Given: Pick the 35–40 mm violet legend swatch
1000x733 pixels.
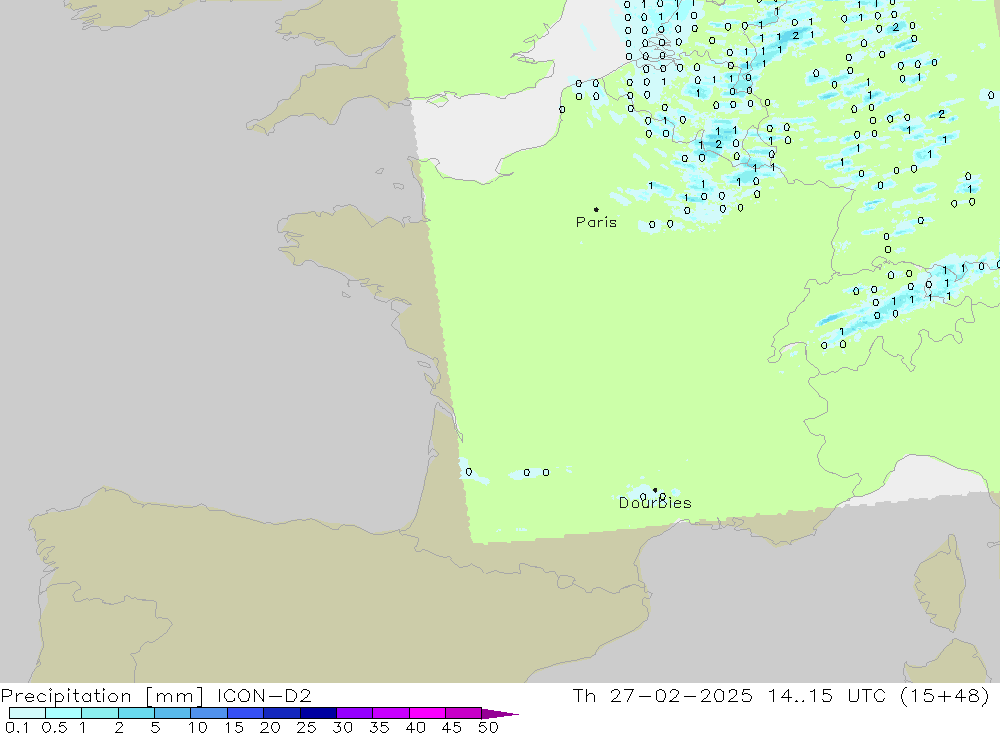Looking at the screenshot, I should coord(391,713).
